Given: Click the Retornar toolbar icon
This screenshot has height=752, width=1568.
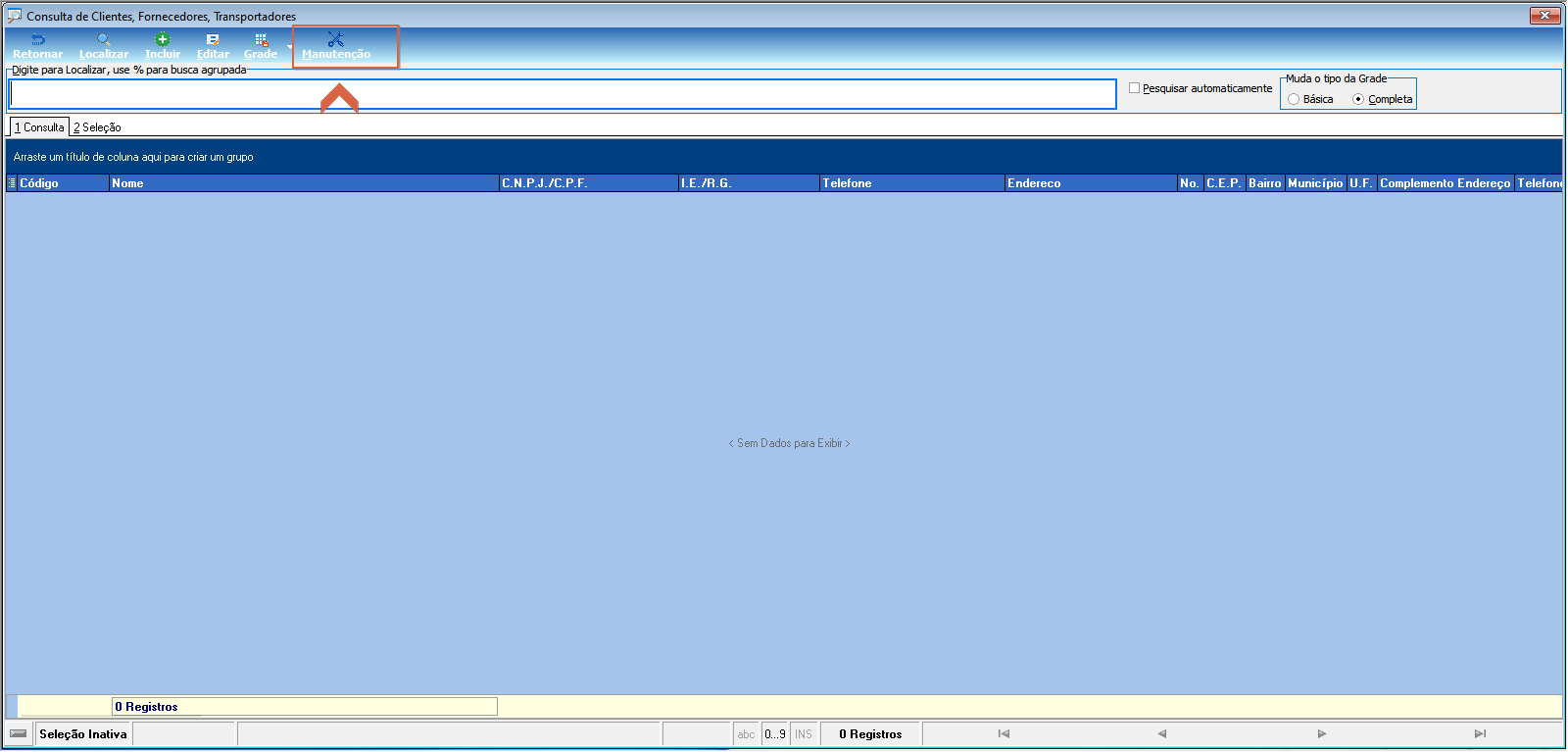Looking at the screenshot, I should pos(37,40).
